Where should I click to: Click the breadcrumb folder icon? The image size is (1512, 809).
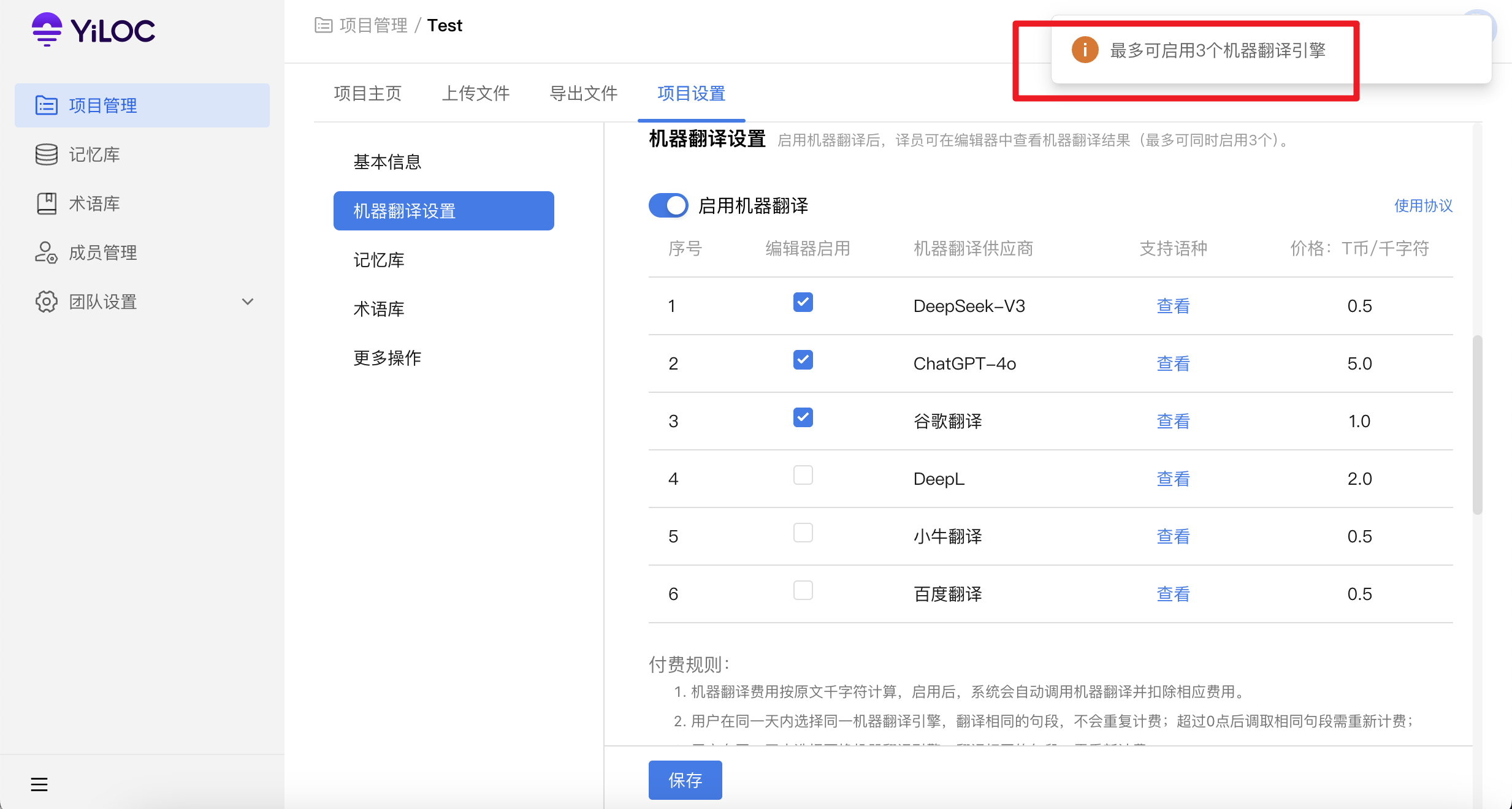pyautogui.click(x=323, y=25)
